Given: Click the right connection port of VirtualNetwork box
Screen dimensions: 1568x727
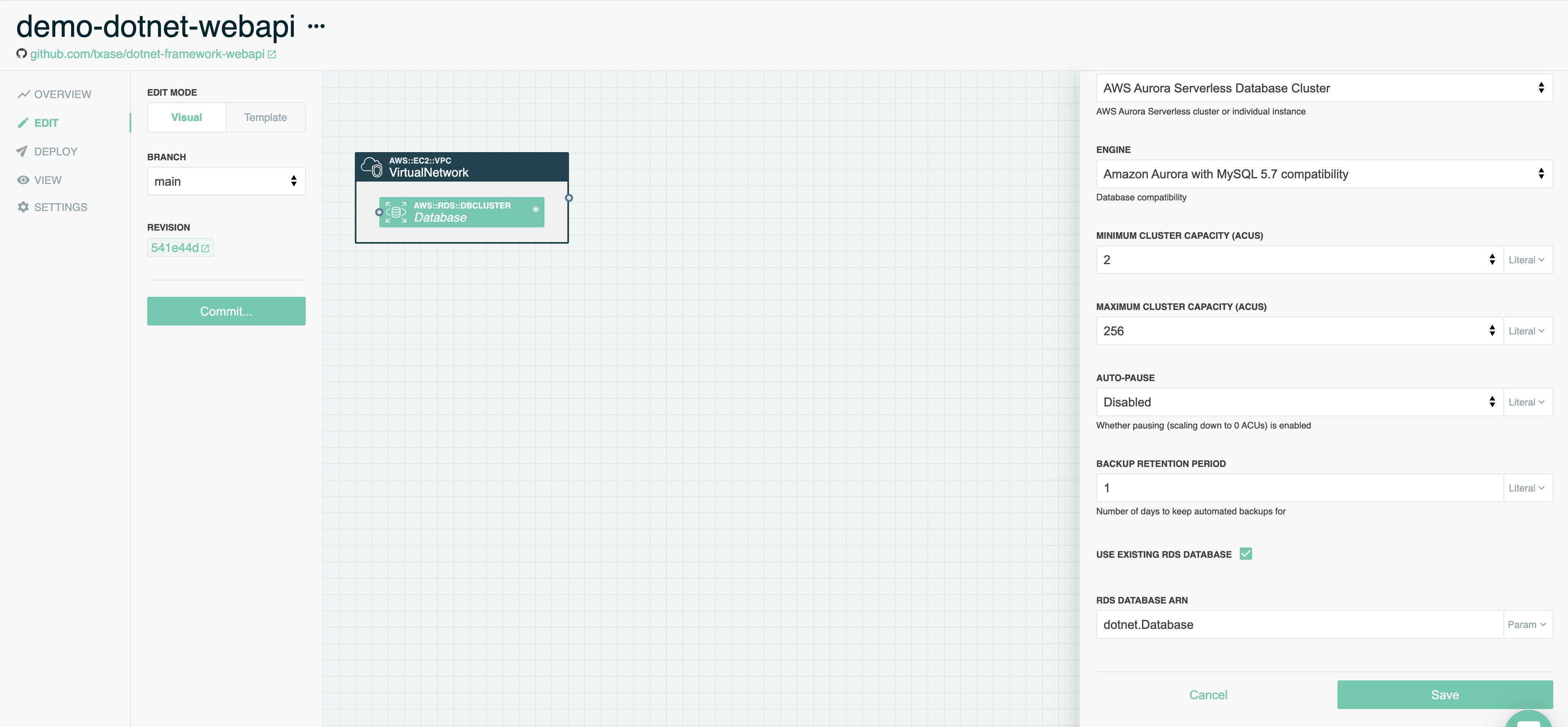Looking at the screenshot, I should (569, 198).
